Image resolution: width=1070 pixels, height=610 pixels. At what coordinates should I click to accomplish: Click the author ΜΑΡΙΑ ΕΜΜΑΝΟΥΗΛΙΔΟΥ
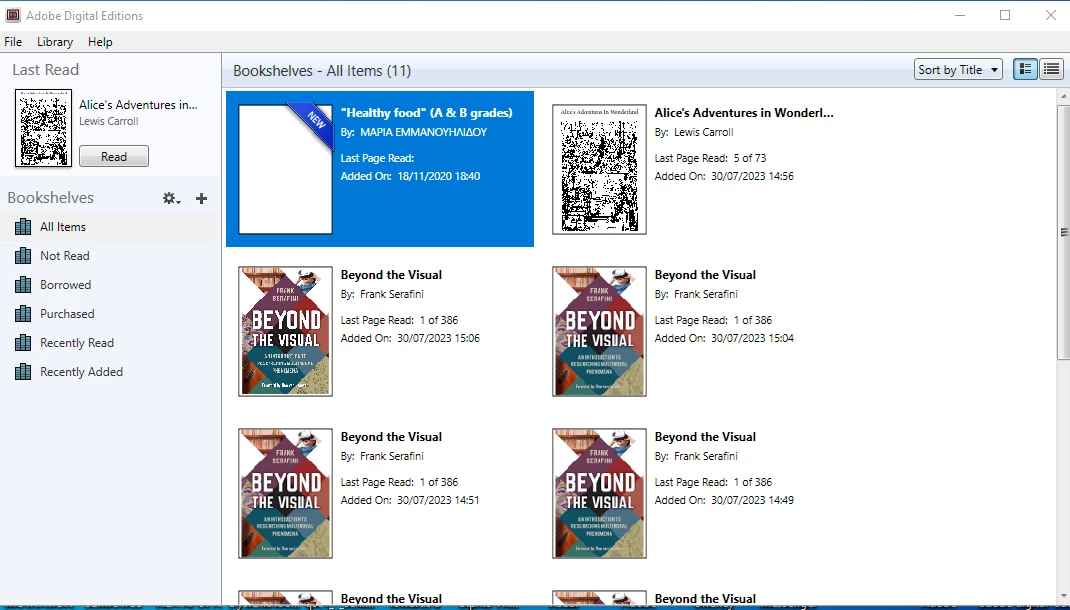[x=424, y=132]
